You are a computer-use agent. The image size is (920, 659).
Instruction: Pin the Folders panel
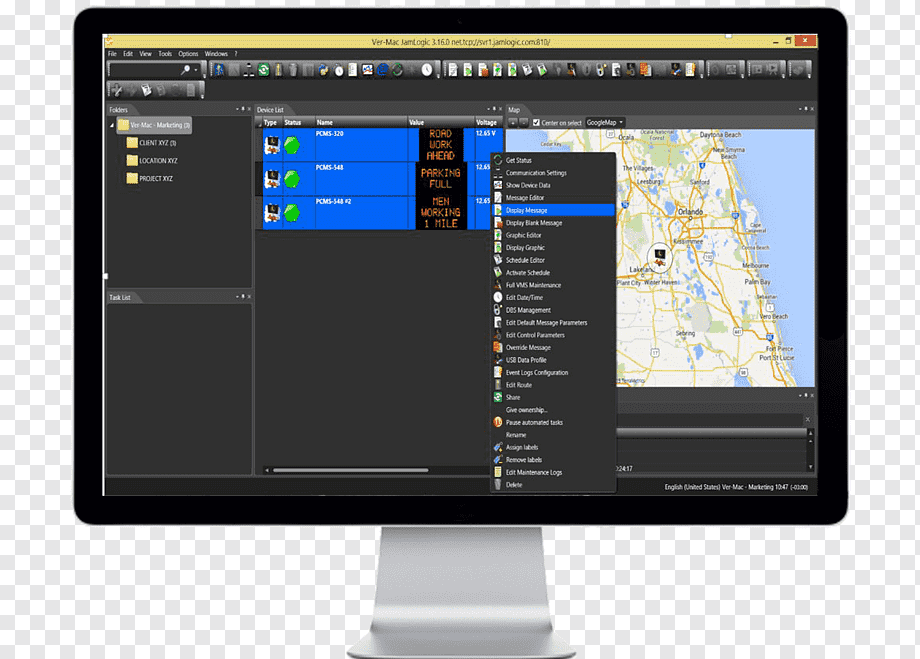click(243, 109)
